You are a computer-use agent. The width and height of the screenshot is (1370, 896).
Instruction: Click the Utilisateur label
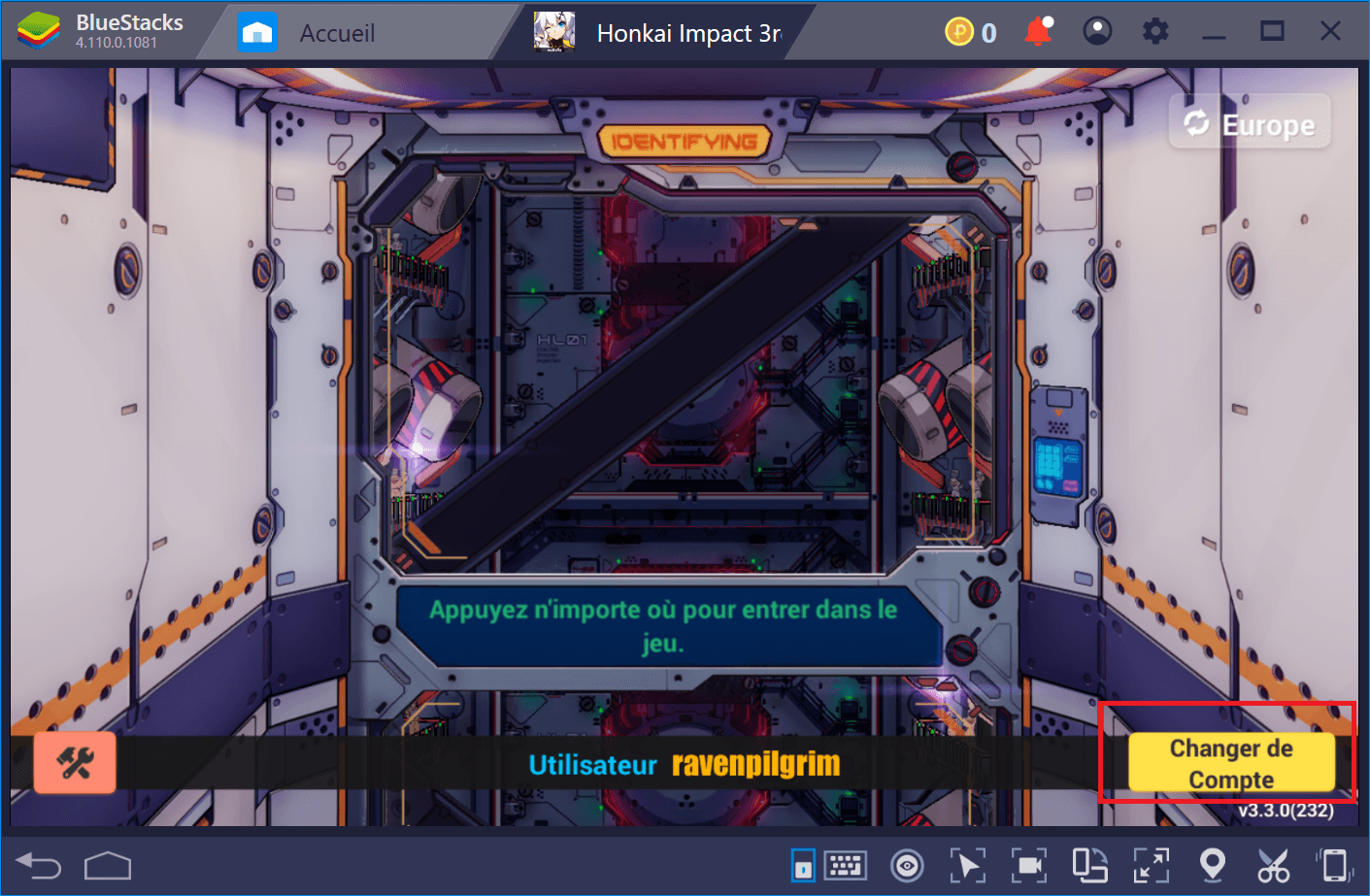point(593,765)
